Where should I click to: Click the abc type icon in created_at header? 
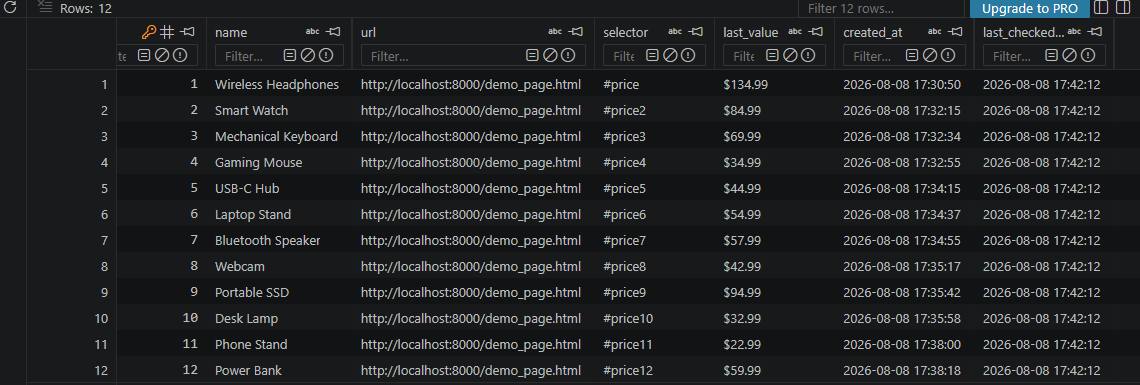tap(935, 32)
